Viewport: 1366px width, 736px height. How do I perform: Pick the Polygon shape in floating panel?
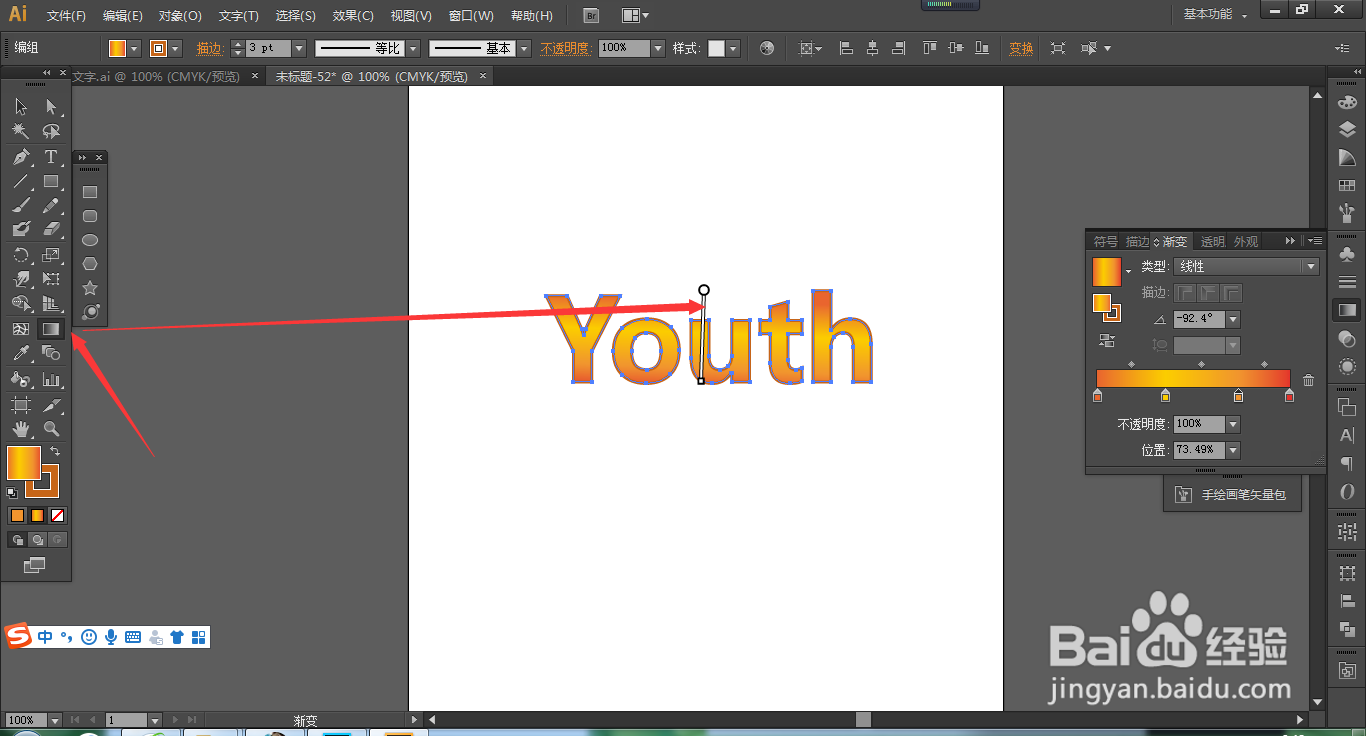tap(90, 264)
